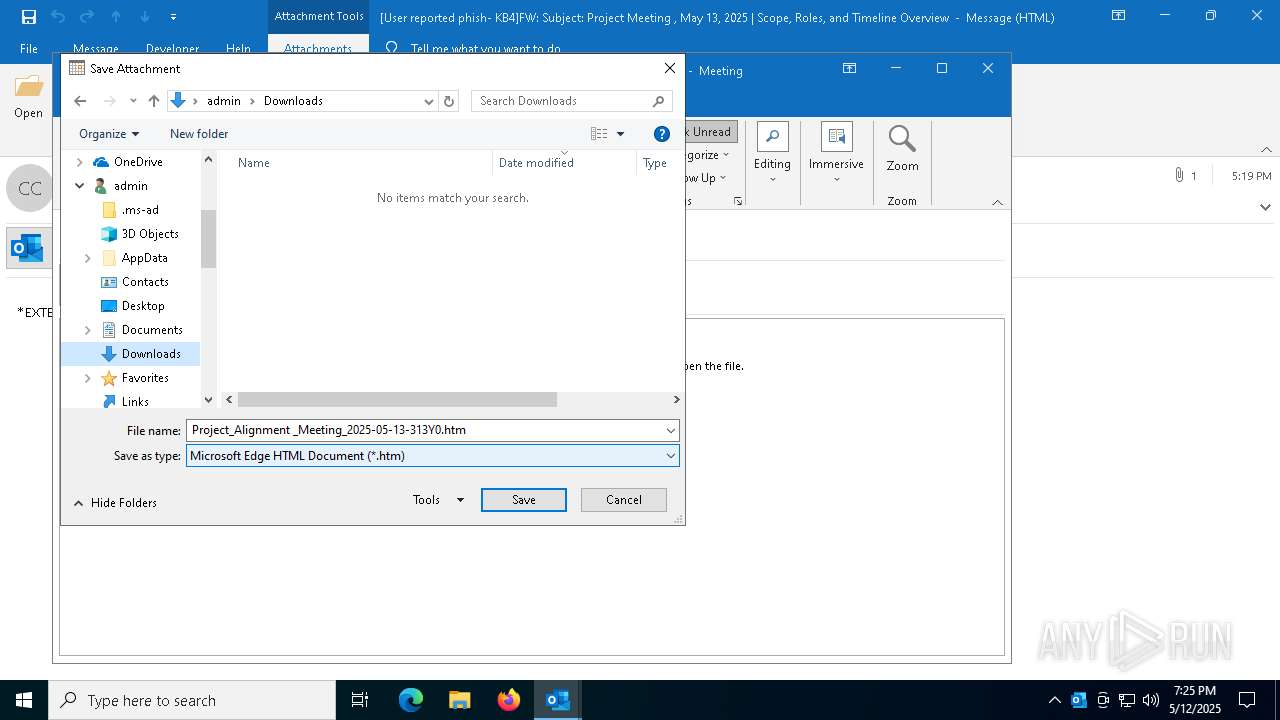Open the File tab in Outlook

tap(29, 49)
